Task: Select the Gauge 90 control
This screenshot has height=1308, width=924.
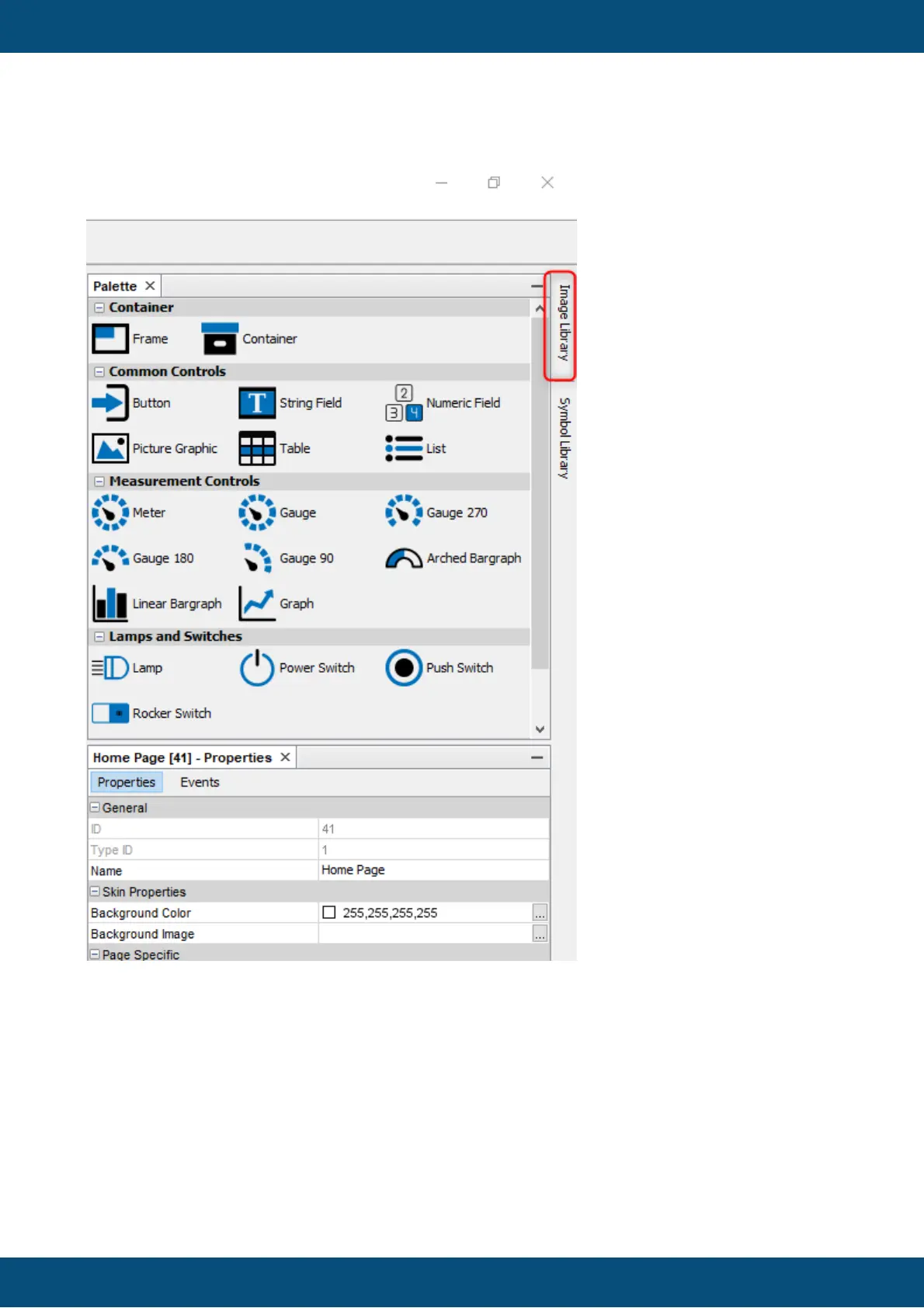Action: pos(287,558)
